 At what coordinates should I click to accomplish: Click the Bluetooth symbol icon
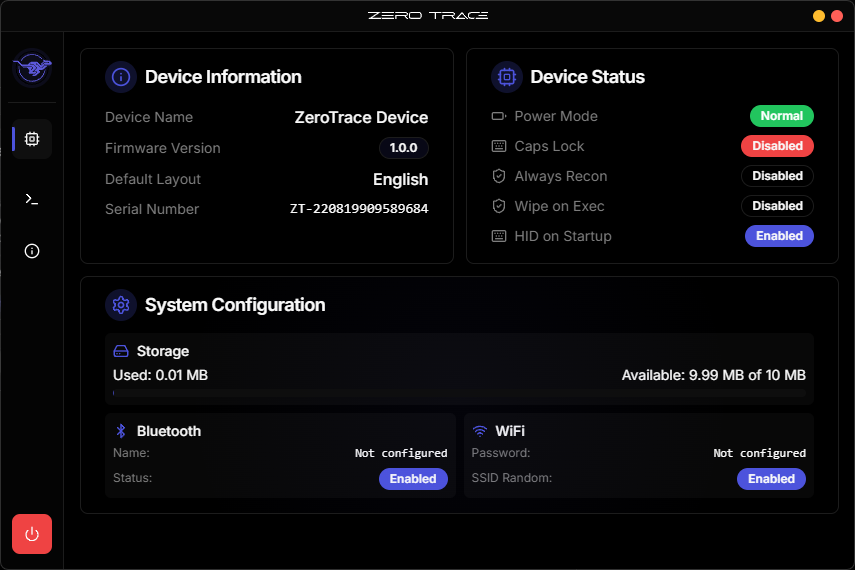[x=121, y=431]
